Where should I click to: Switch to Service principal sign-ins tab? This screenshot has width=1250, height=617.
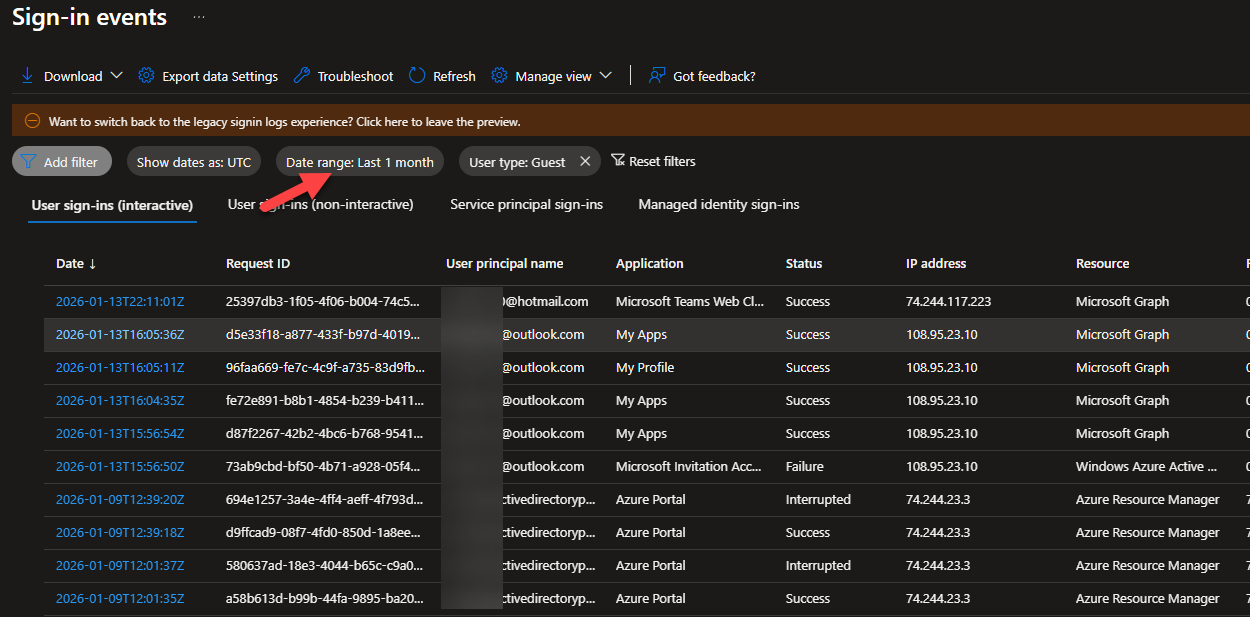[x=529, y=204]
